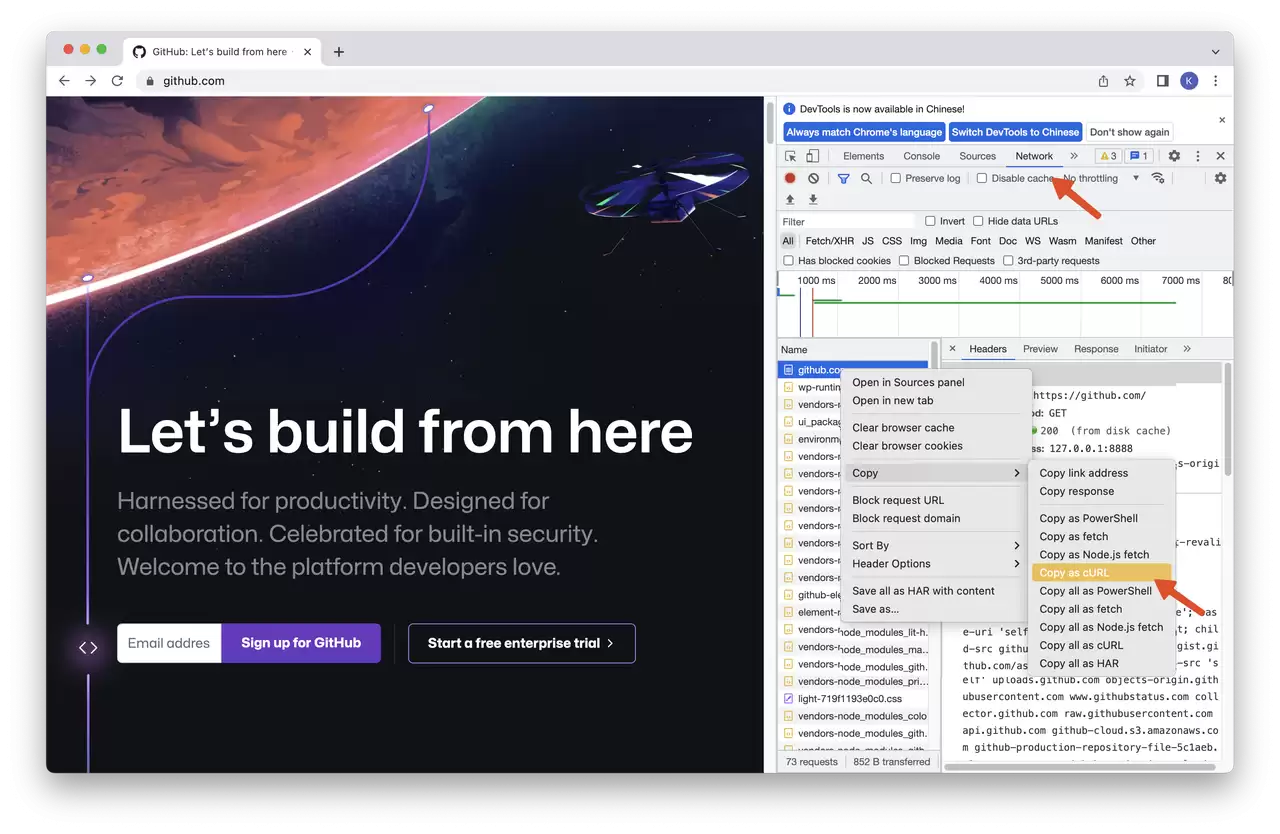Toggle the device toolbar icon

pos(813,156)
